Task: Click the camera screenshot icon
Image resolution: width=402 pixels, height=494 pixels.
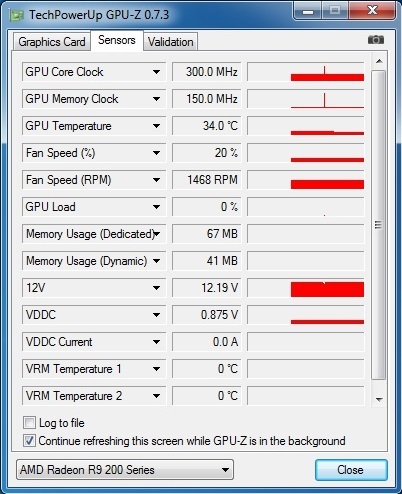Action: tap(376, 40)
